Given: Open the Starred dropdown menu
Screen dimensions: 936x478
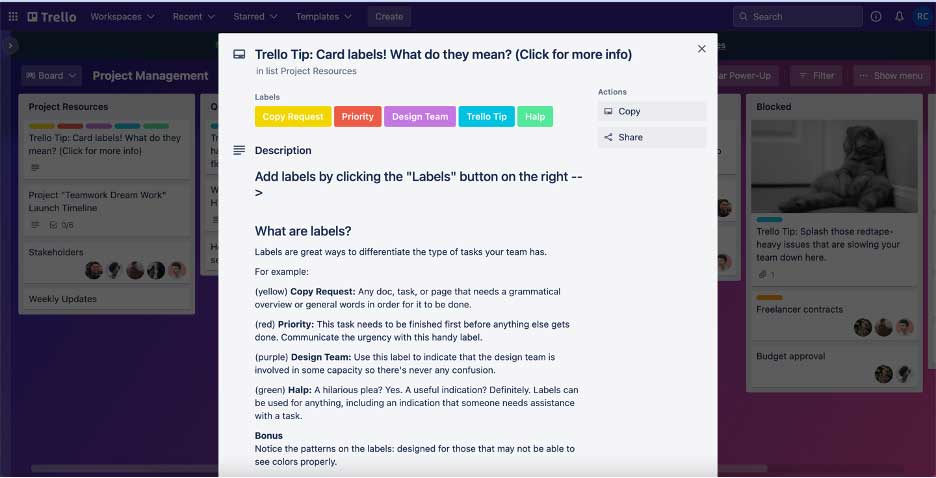Looking at the screenshot, I should point(255,17).
